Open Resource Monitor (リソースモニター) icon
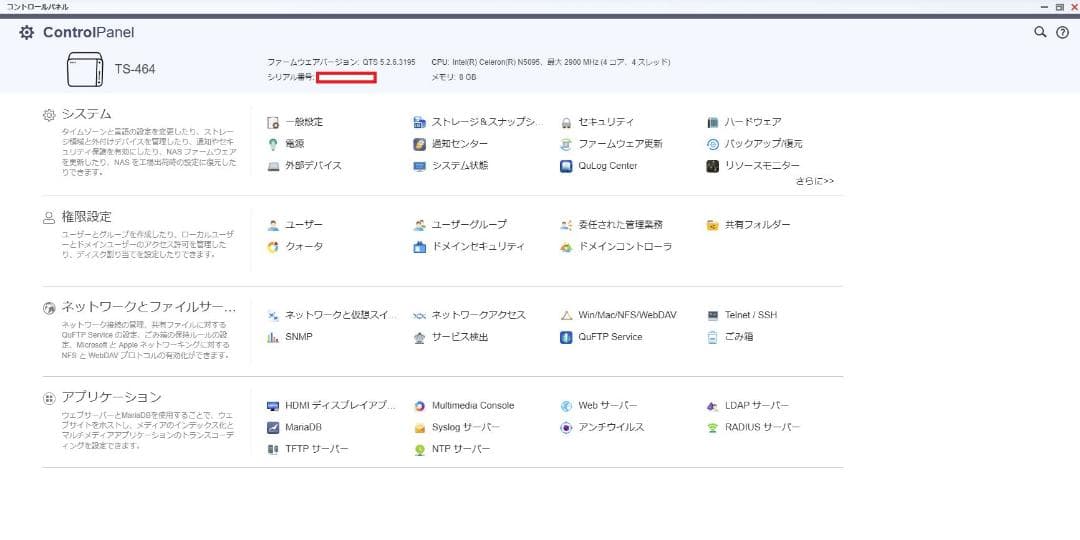This screenshot has height=540, width=1080. [x=713, y=166]
